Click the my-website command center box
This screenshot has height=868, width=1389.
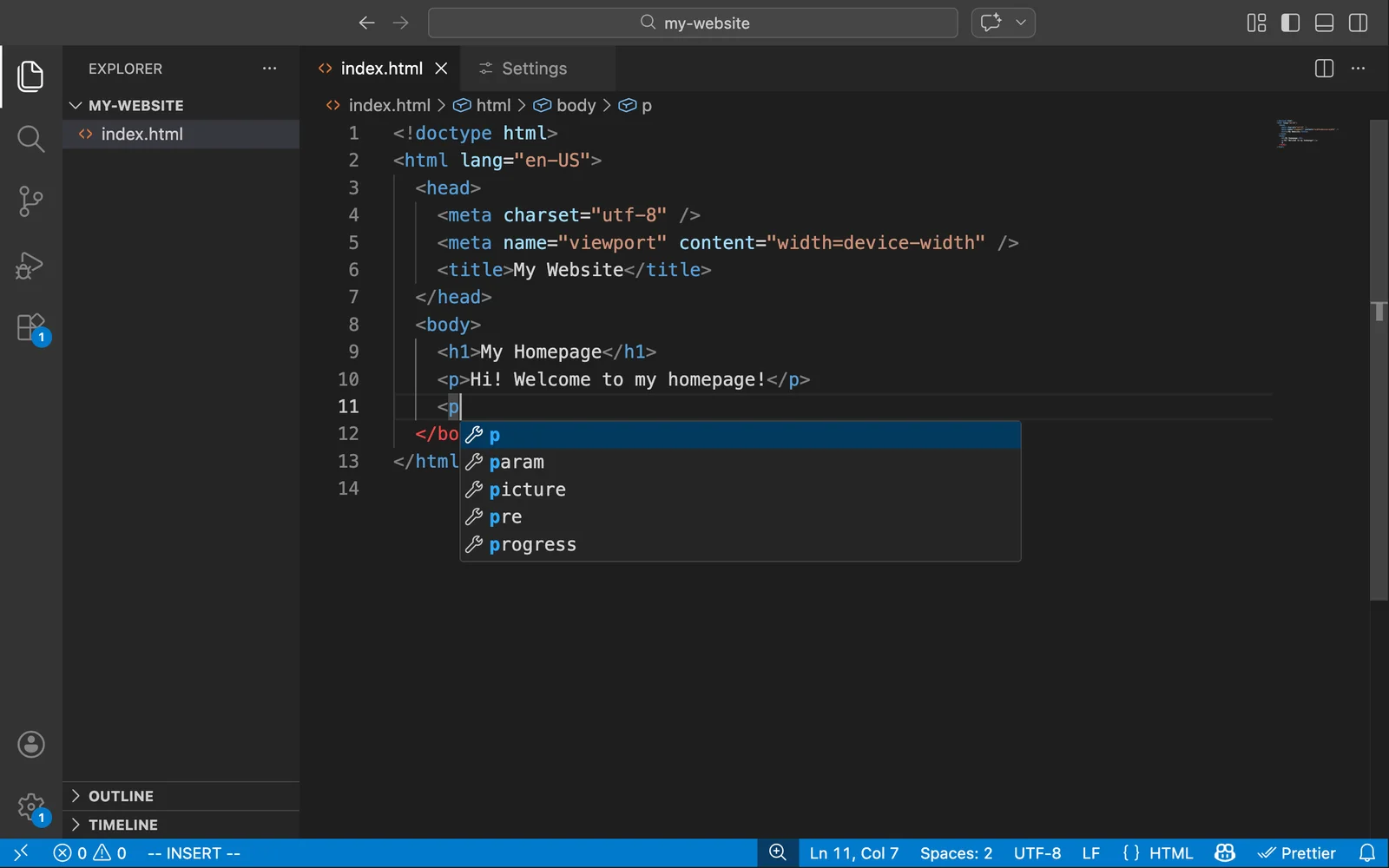[x=693, y=23]
